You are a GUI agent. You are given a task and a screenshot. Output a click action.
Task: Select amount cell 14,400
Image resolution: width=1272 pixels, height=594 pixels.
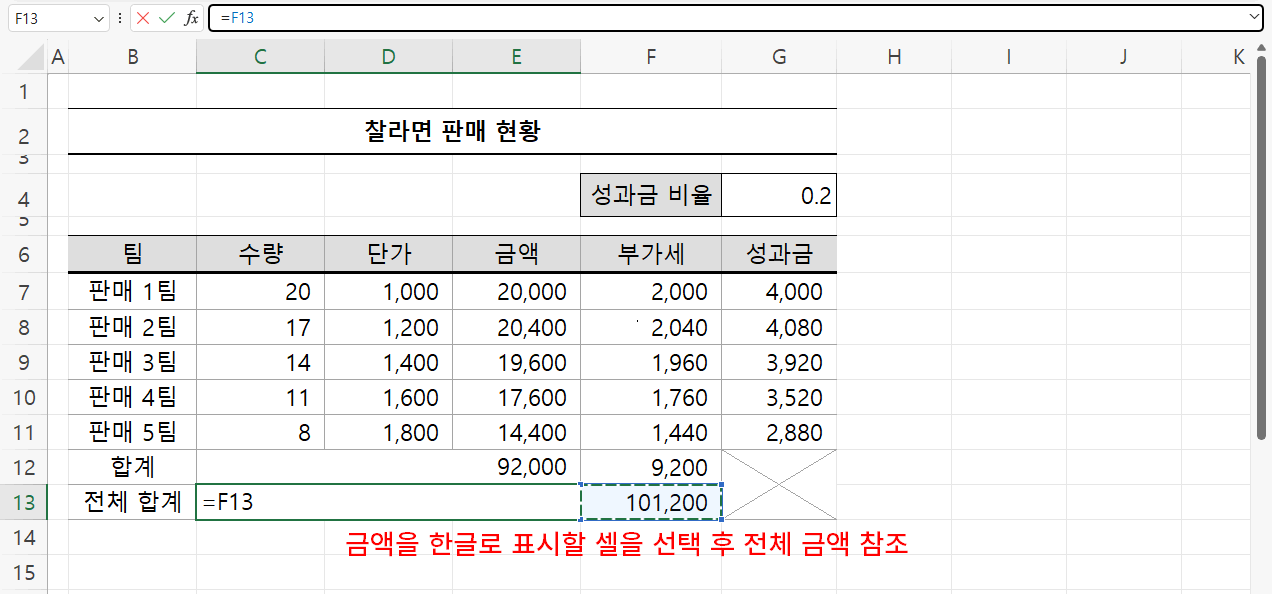pyautogui.click(x=516, y=432)
